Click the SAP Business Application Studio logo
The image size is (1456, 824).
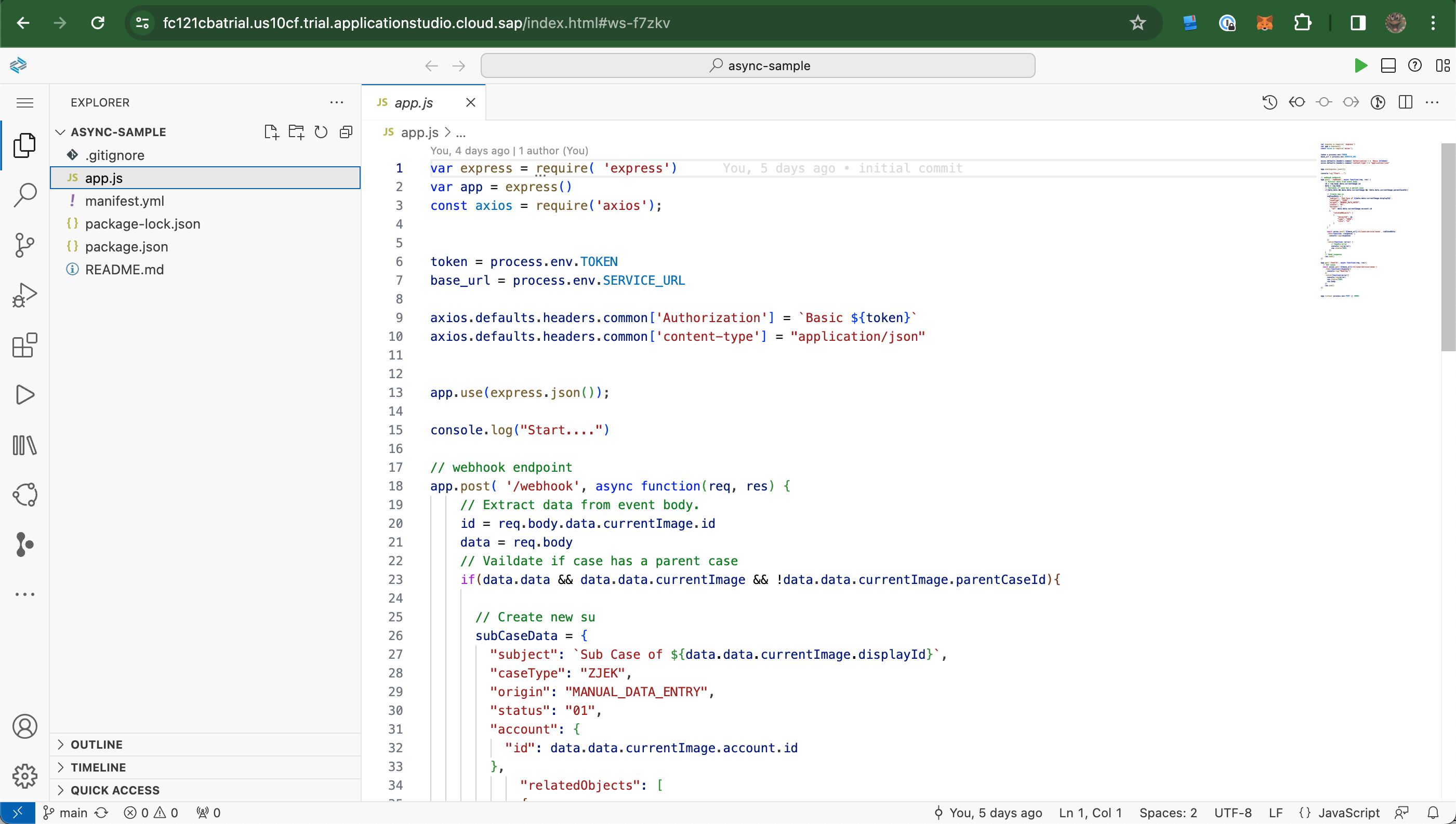click(18, 65)
